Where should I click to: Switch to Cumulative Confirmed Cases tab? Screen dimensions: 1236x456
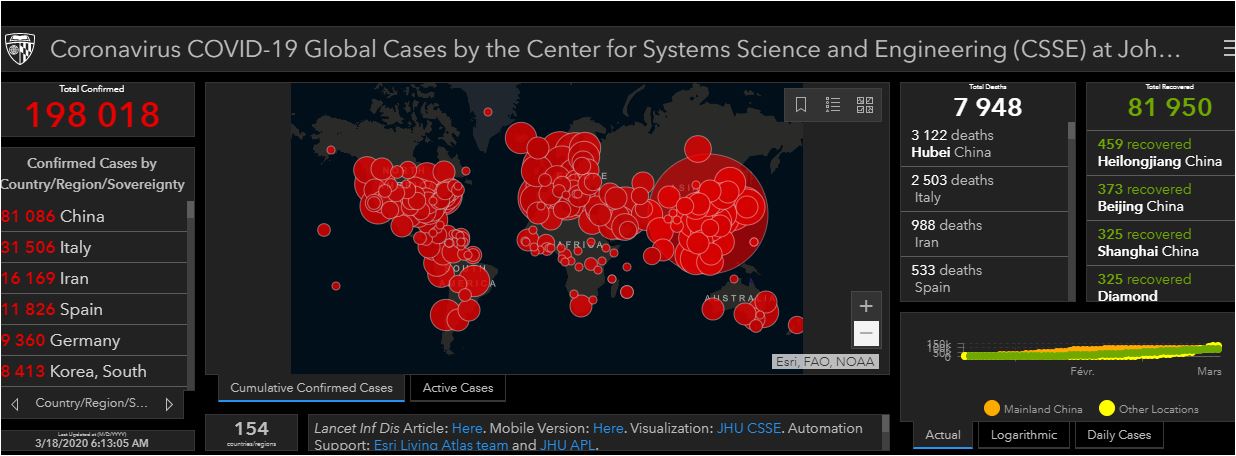click(x=311, y=388)
